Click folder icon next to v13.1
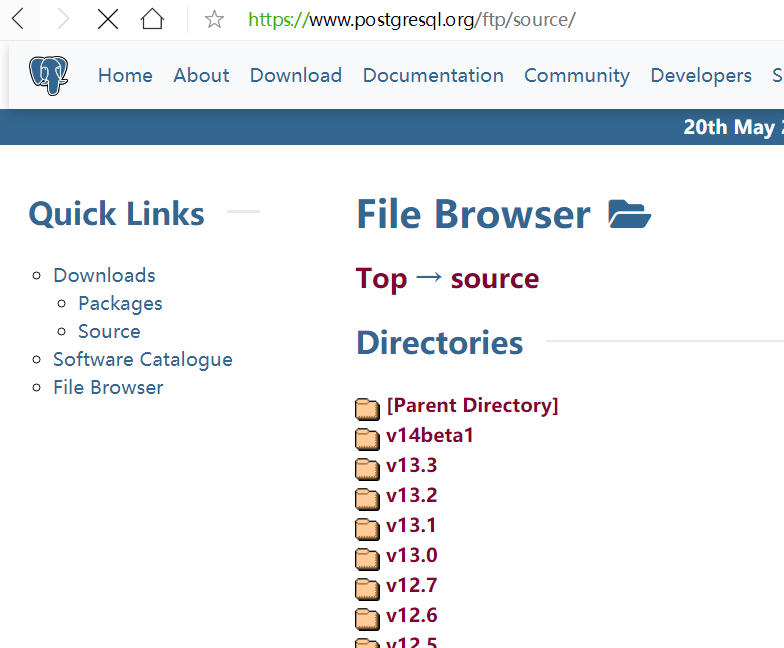 (368, 528)
